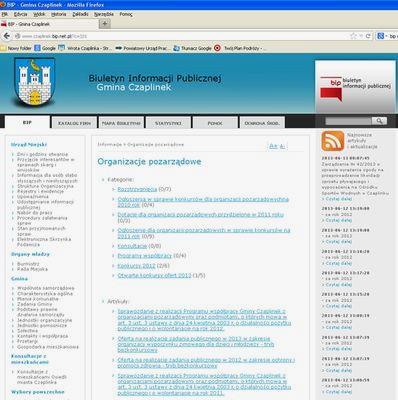The image size is (398, 400).
Task: Click the address bar URL field
Action: (183, 36)
